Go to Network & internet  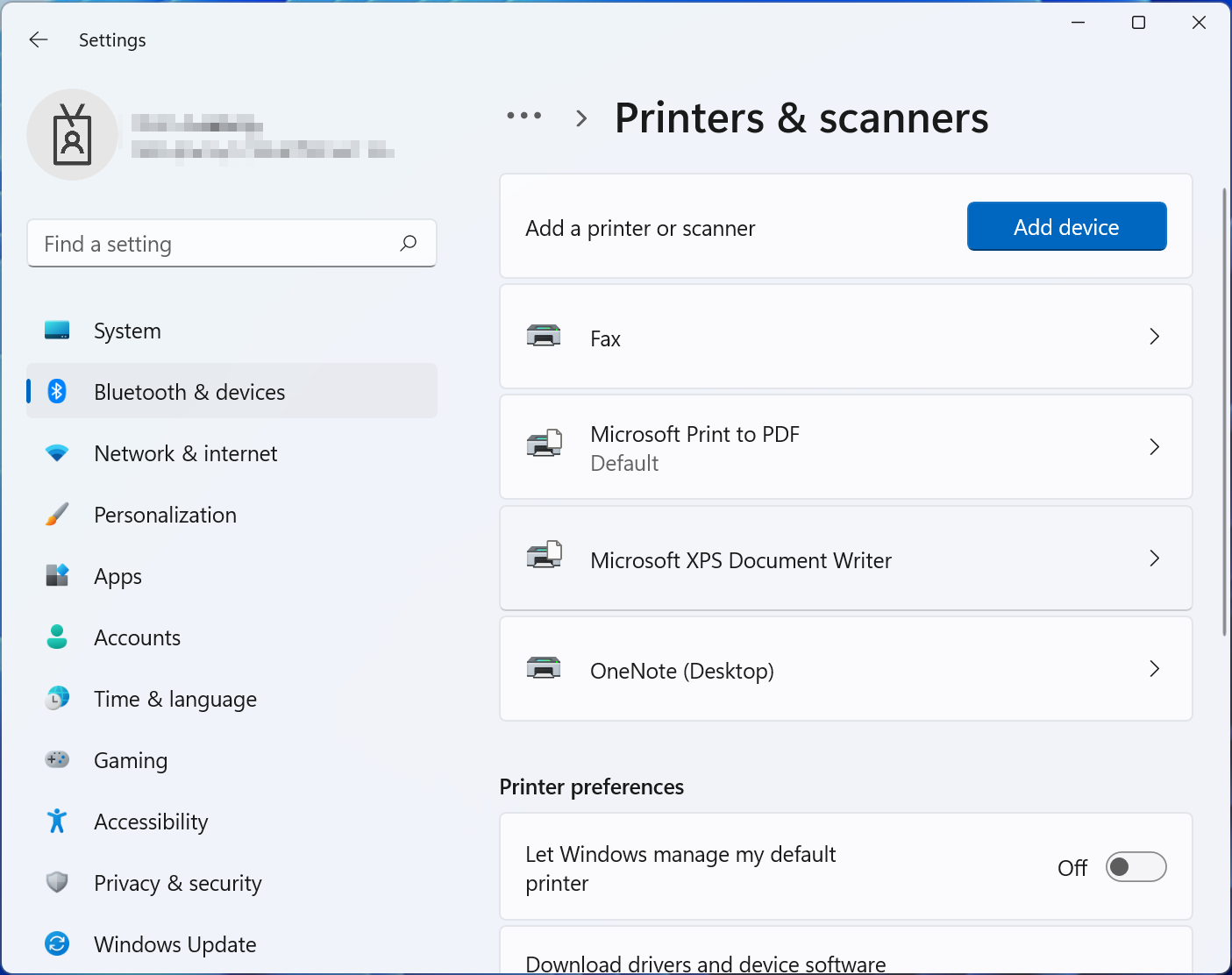click(x=231, y=453)
